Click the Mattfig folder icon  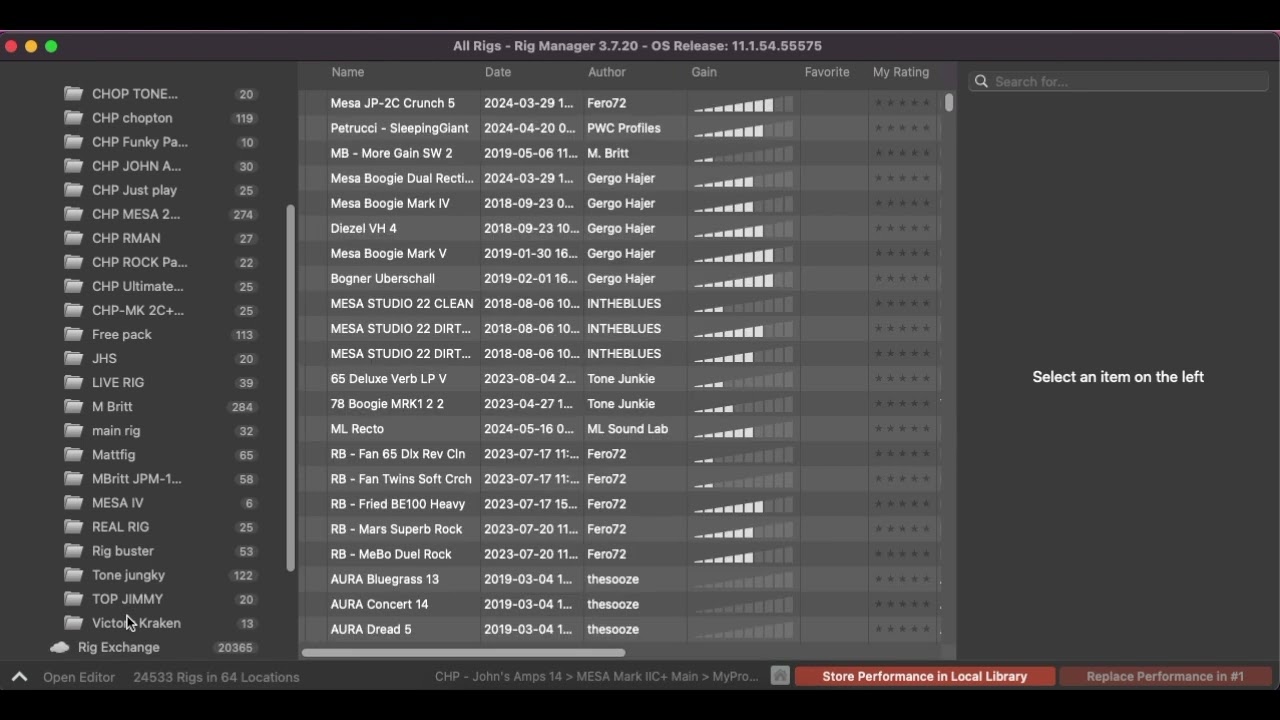73,454
